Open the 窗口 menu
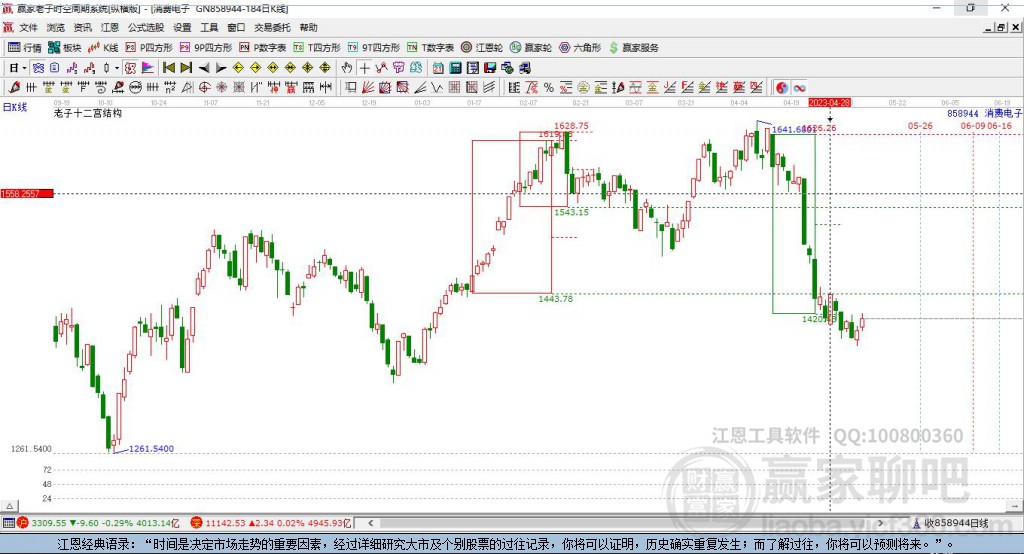The image size is (1024, 554). (x=236, y=27)
